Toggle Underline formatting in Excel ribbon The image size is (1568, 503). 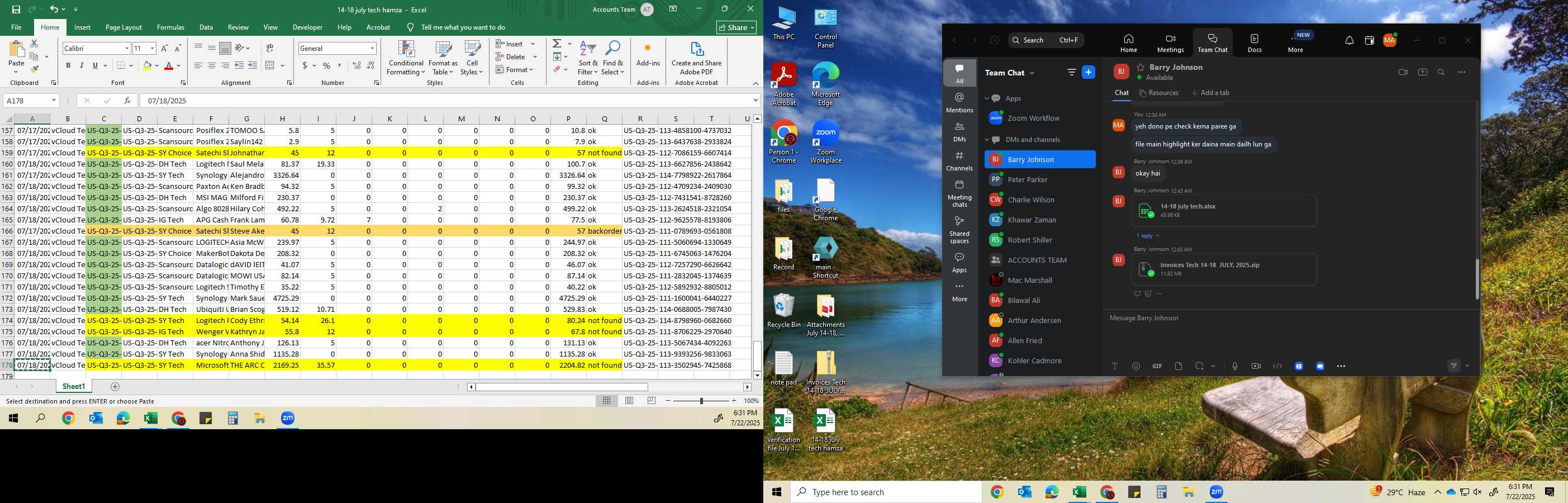95,66
